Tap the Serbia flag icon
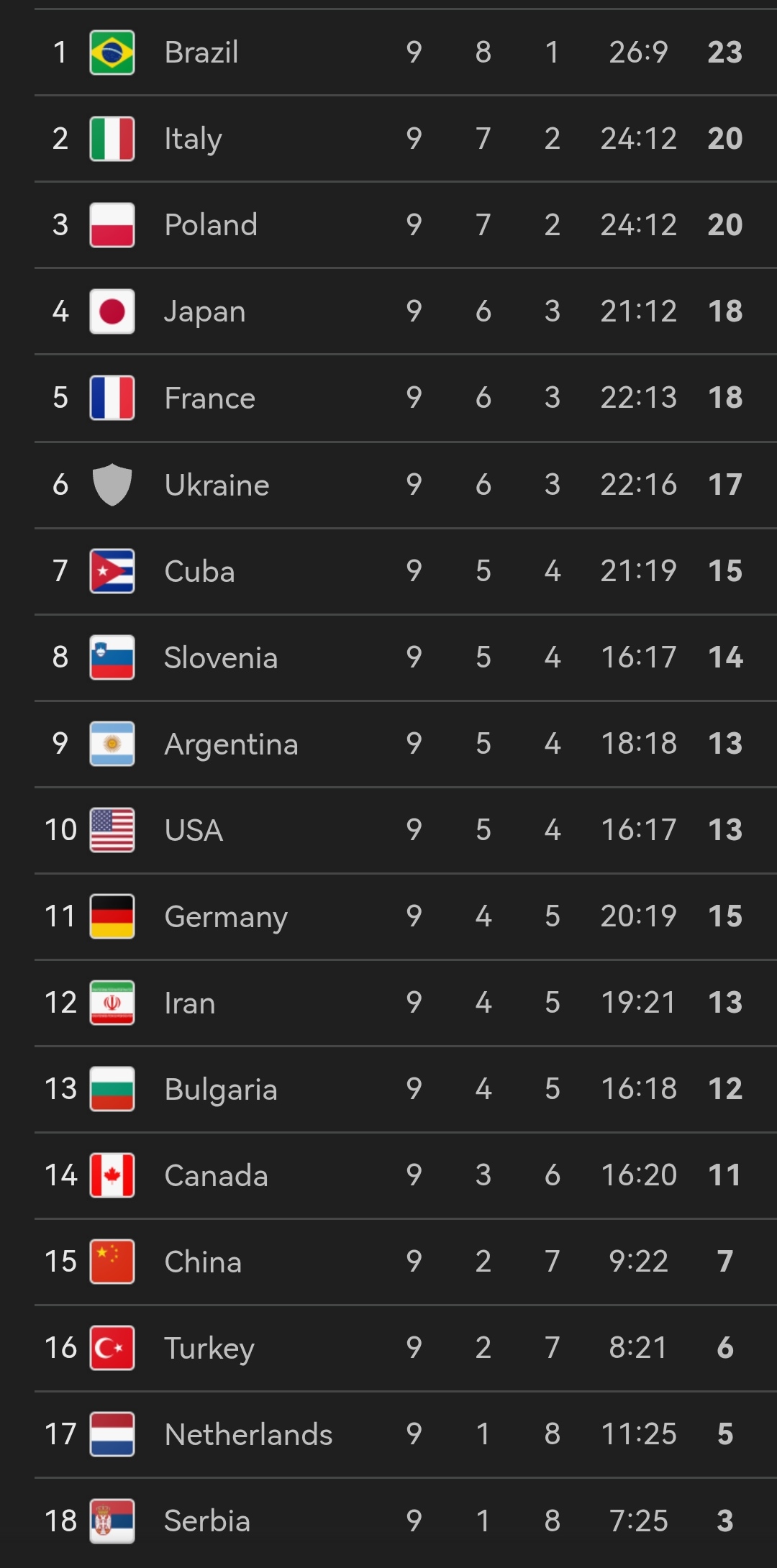Image resolution: width=777 pixels, height=1568 pixels. point(112,1521)
